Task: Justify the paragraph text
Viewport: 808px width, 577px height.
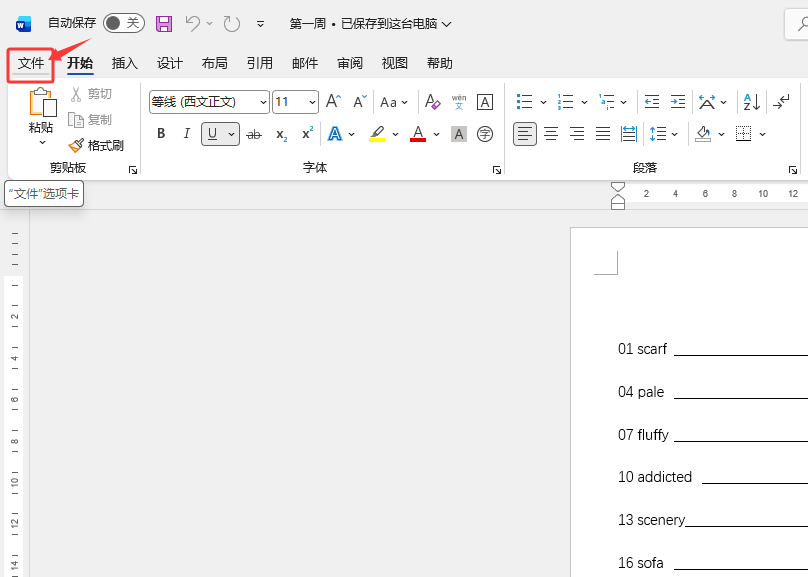Action: point(602,134)
